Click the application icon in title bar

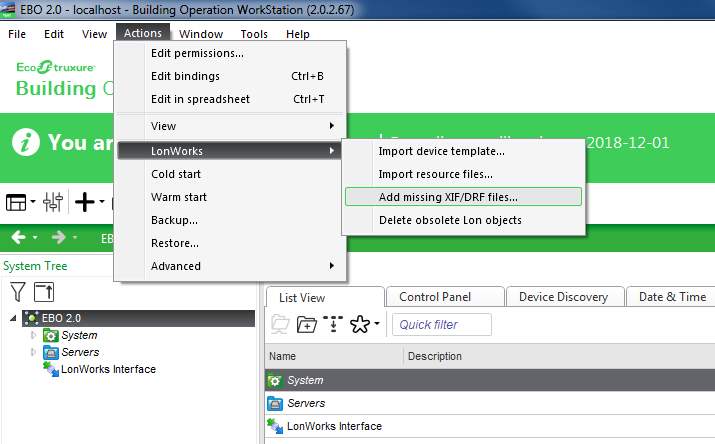(7, 10)
